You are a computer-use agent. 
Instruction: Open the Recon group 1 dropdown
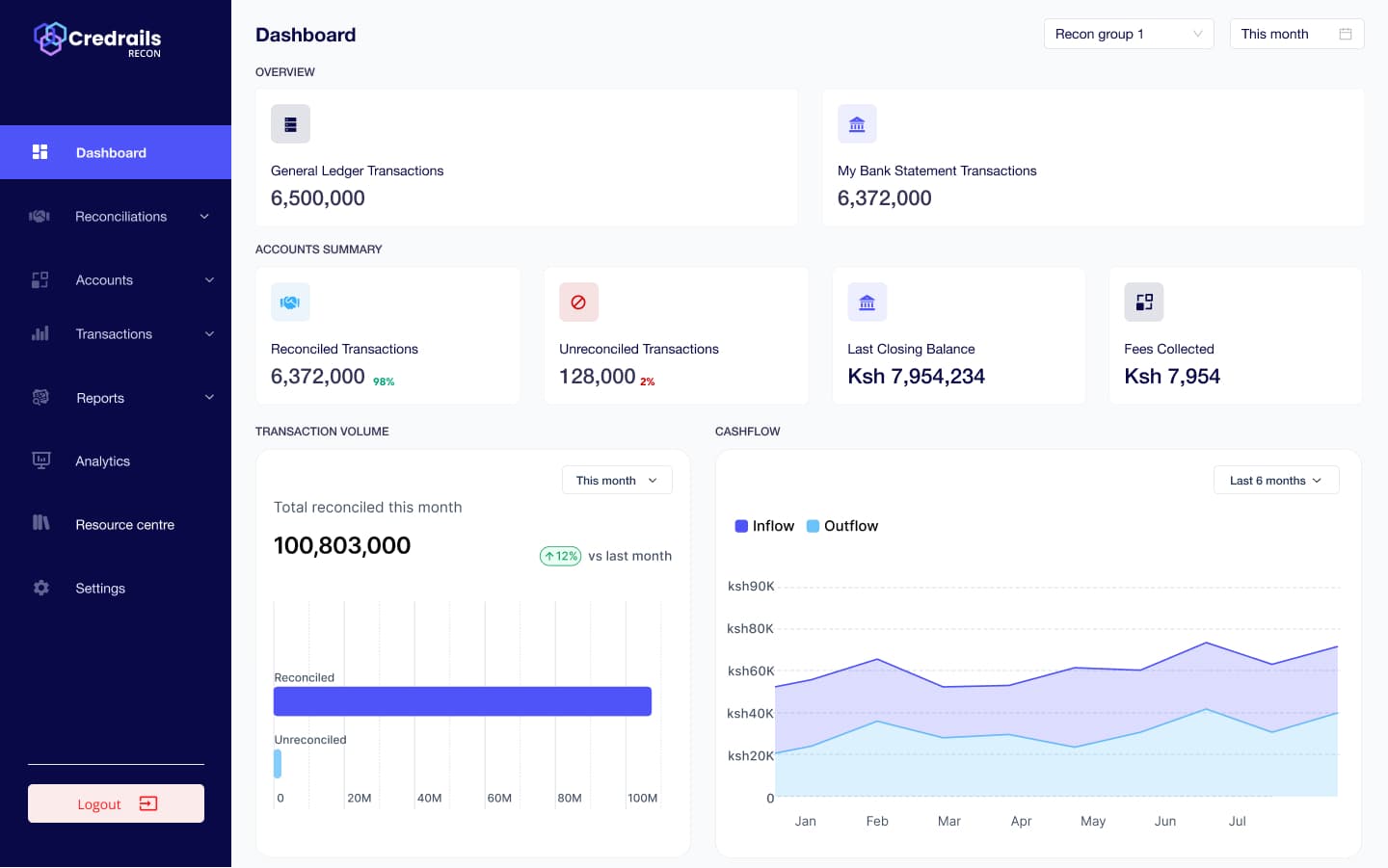tap(1129, 34)
